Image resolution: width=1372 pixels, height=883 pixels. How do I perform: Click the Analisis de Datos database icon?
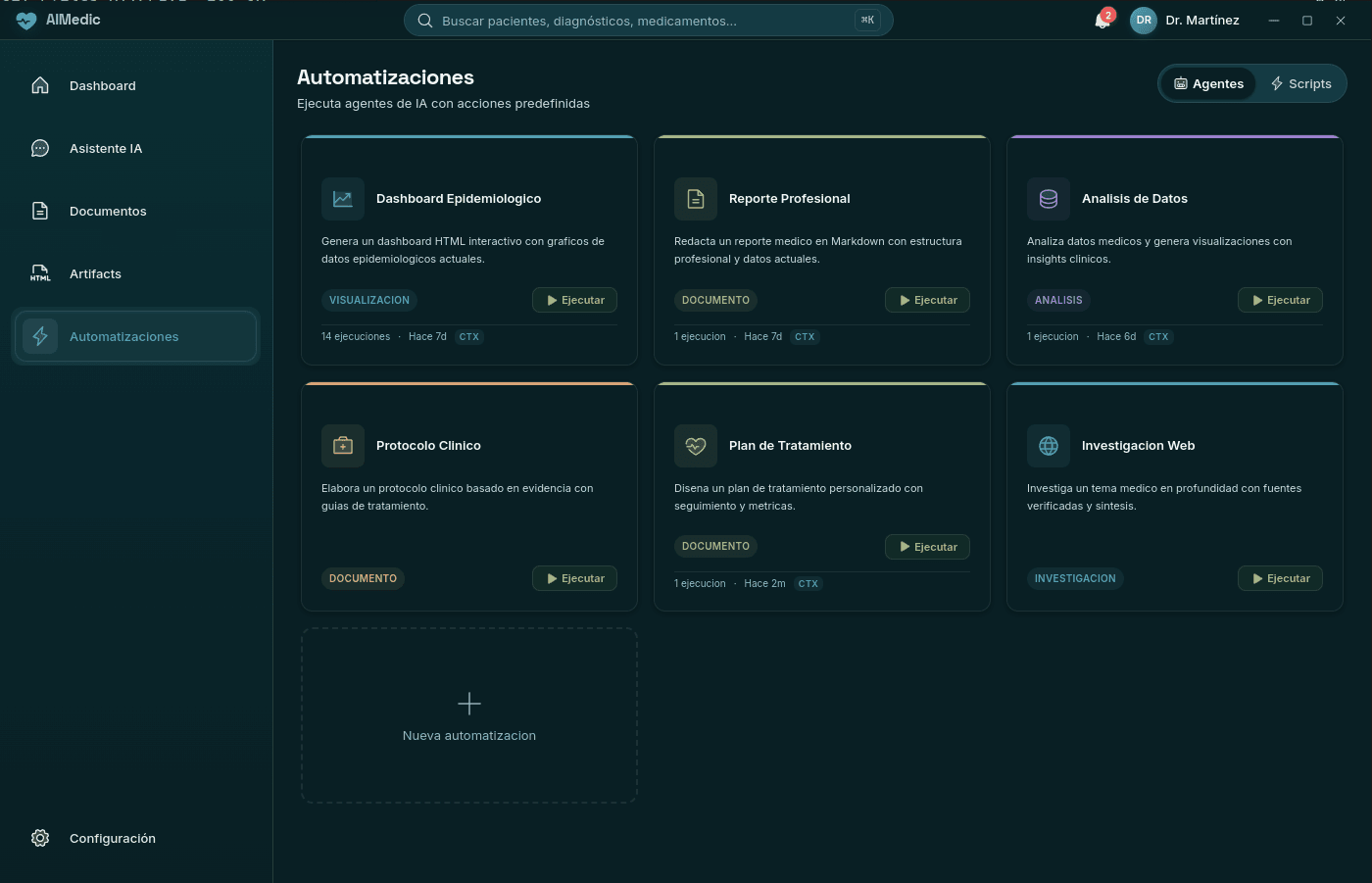[1049, 198]
